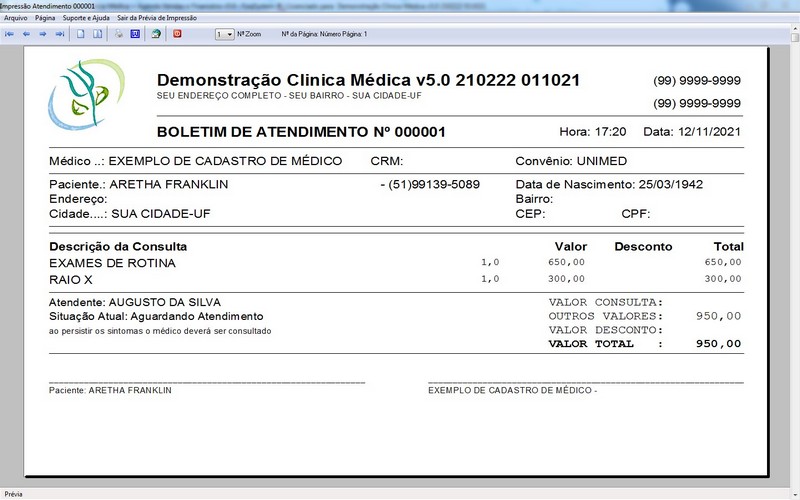This screenshot has height=500, width=800.
Task: Click 'Atendente: AUGUSTO DA SILVA'
Action: click(x=135, y=303)
